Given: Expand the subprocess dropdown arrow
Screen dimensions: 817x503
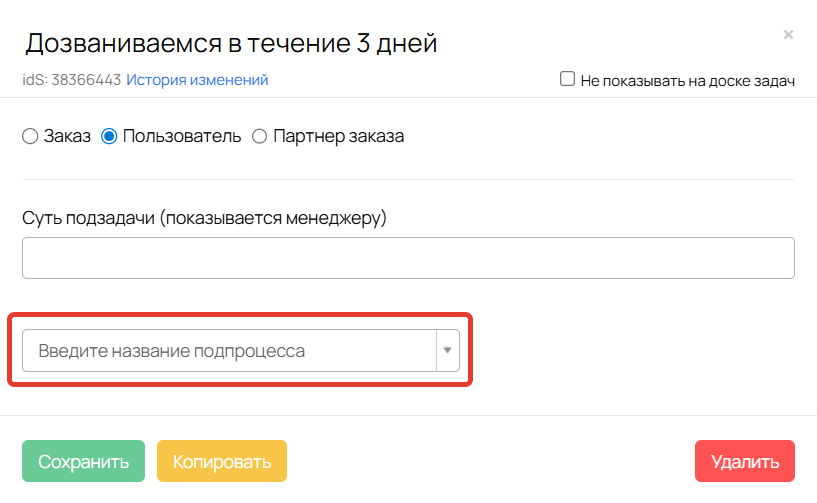Looking at the screenshot, I should (x=447, y=351).
